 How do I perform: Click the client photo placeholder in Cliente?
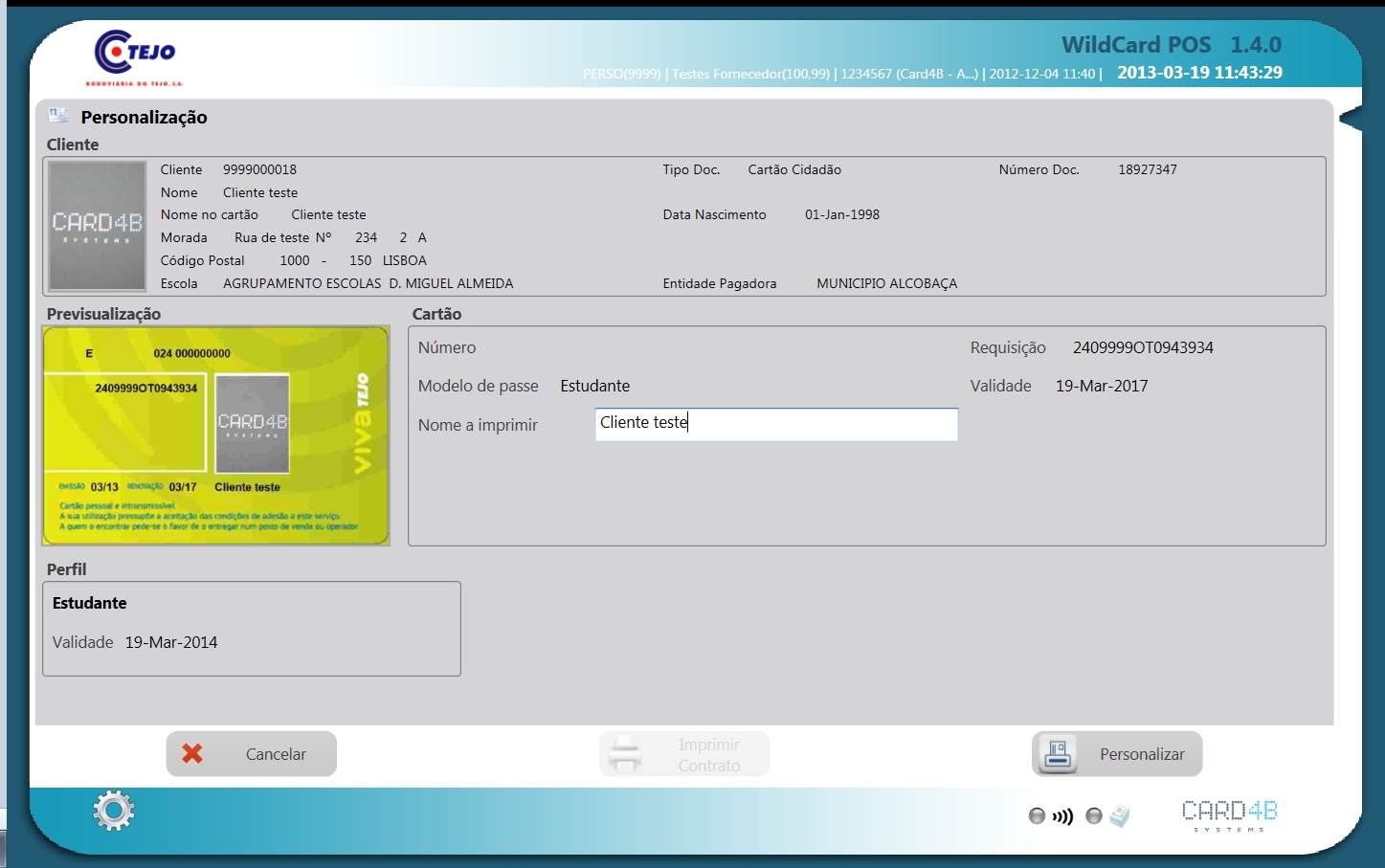tap(97, 226)
